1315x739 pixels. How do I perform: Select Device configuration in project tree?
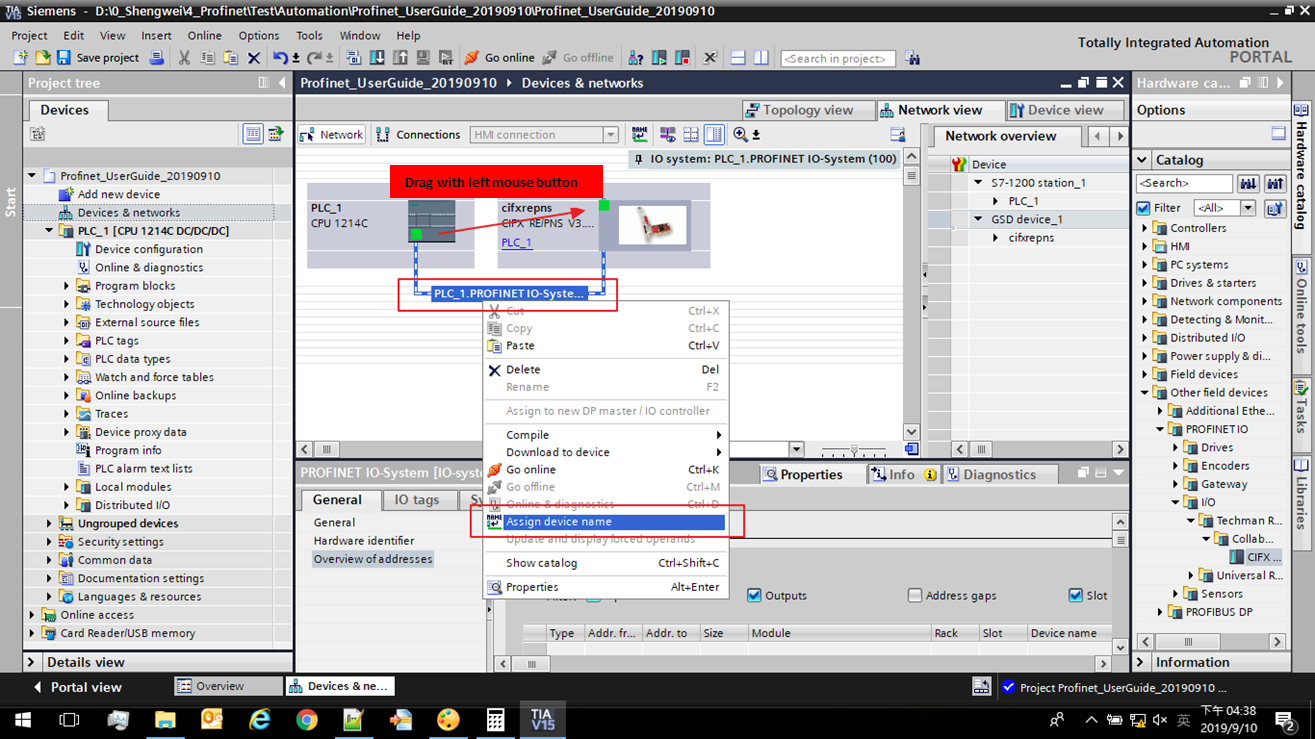click(149, 249)
